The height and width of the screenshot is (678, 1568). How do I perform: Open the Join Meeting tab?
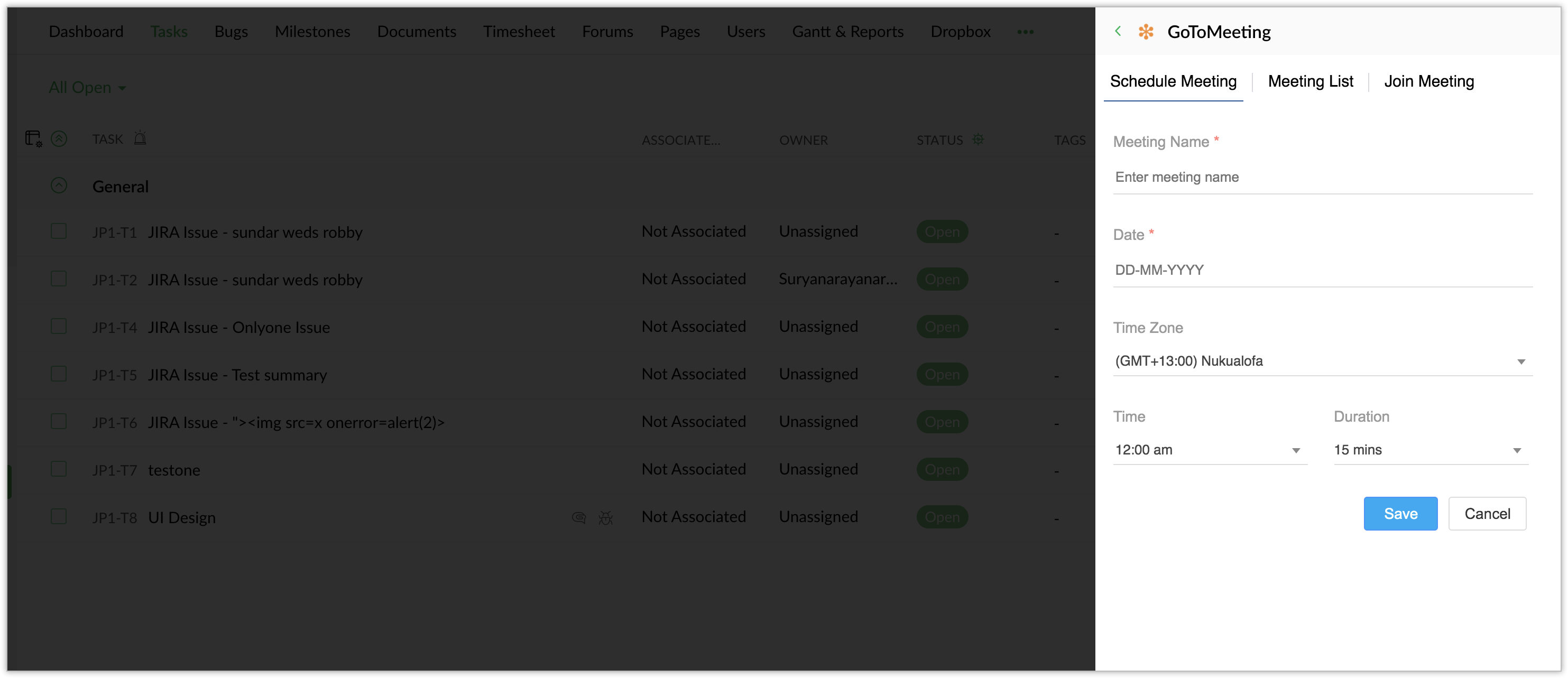click(x=1428, y=81)
